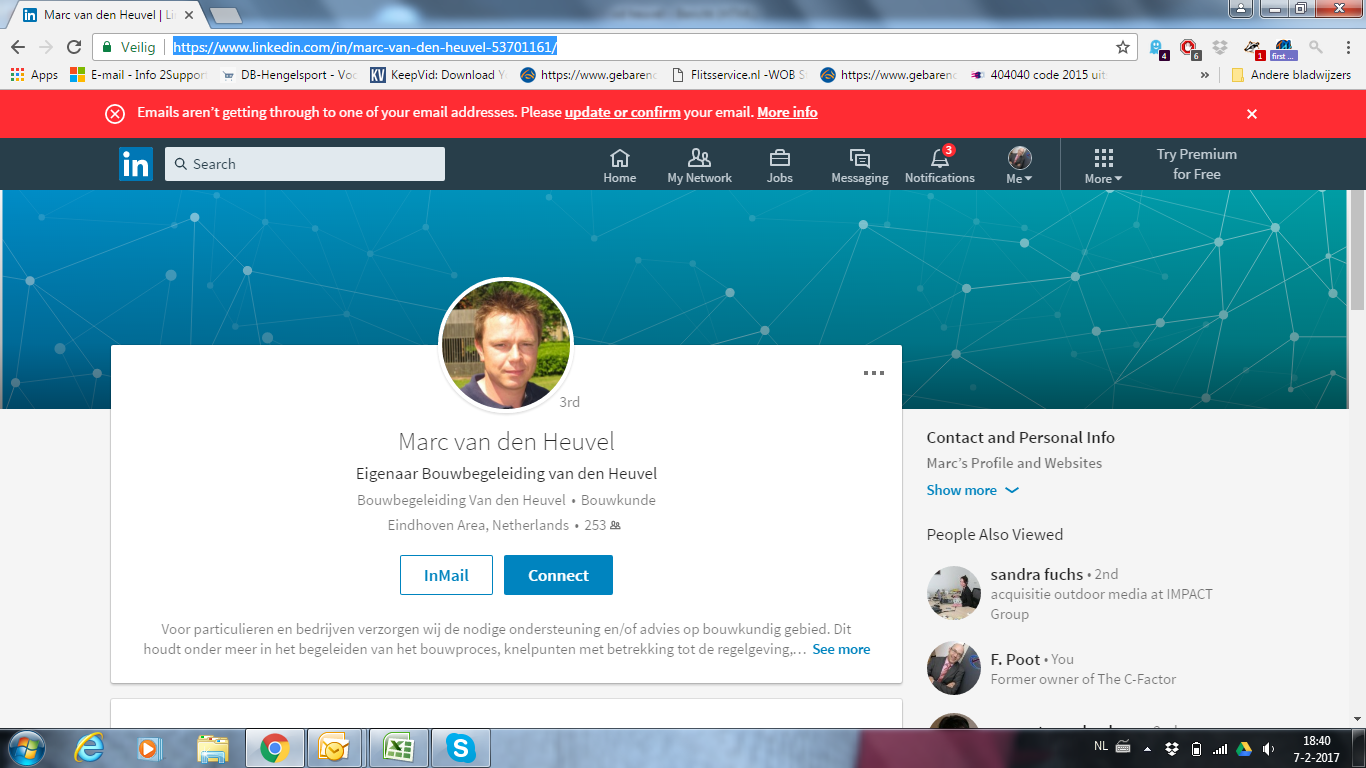The width and height of the screenshot is (1366, 768).
Task: Open Excel from the taskbar
Action: (399, 748)
